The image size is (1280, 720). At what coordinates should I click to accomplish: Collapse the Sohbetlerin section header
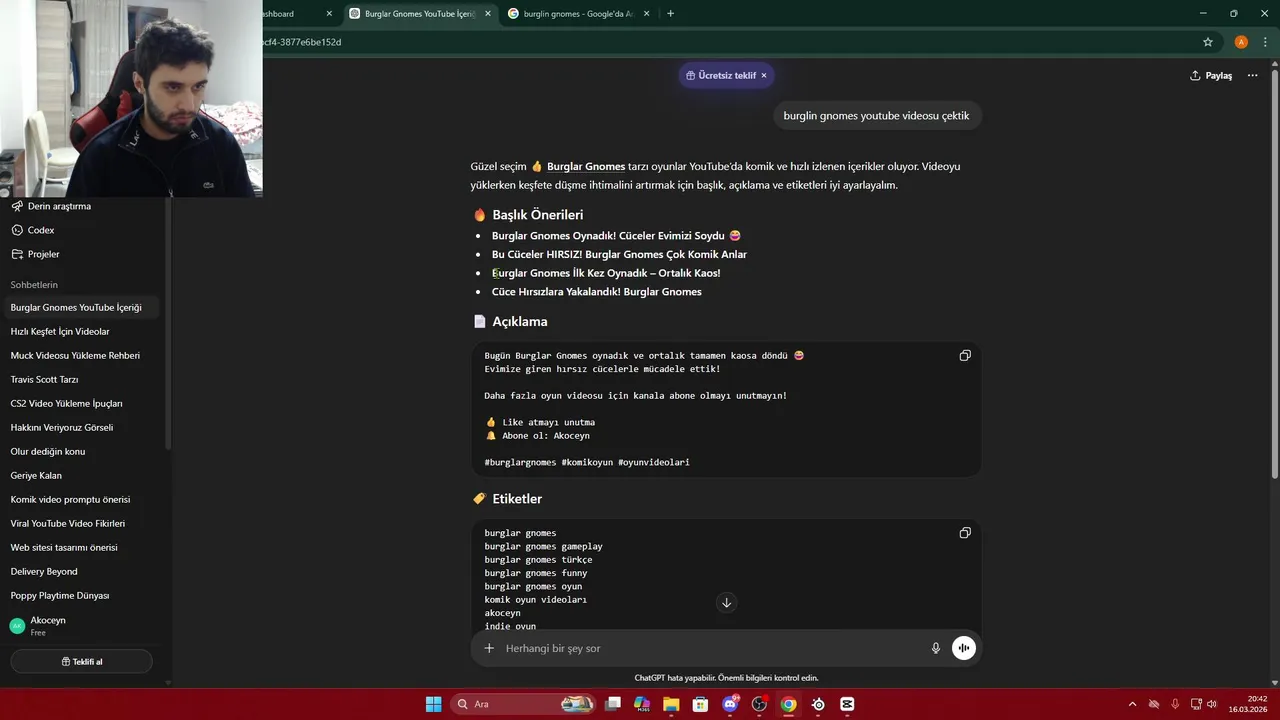point(34,285)
